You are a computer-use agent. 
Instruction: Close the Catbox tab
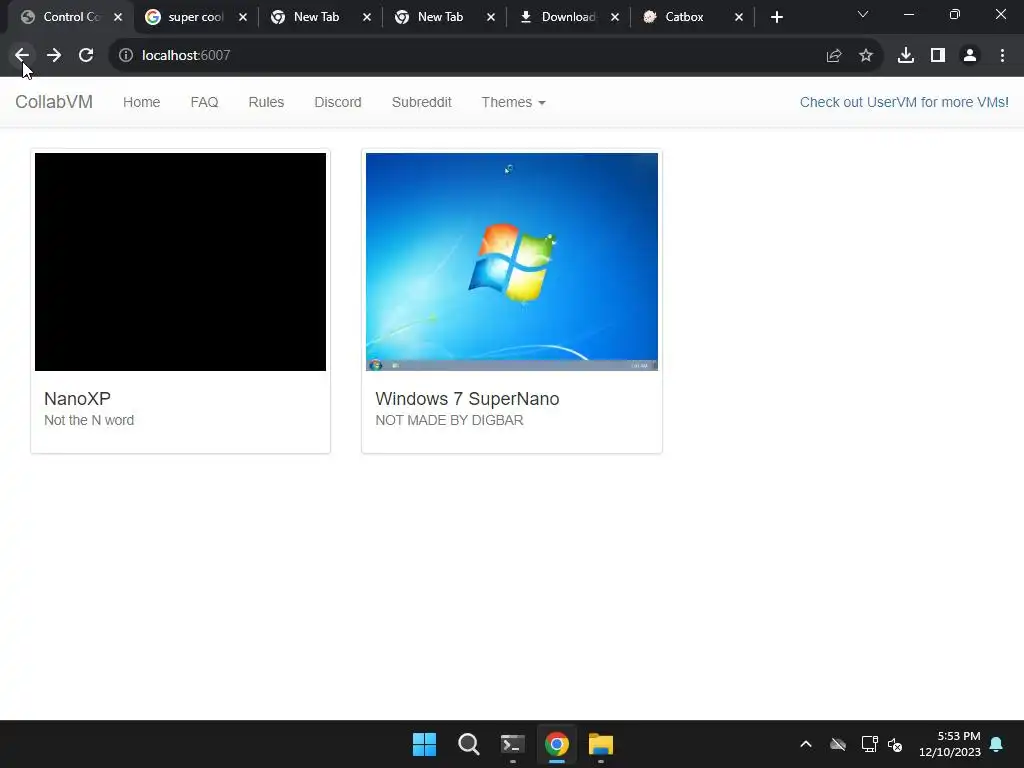pyautogui.click(x=739, y=18)
